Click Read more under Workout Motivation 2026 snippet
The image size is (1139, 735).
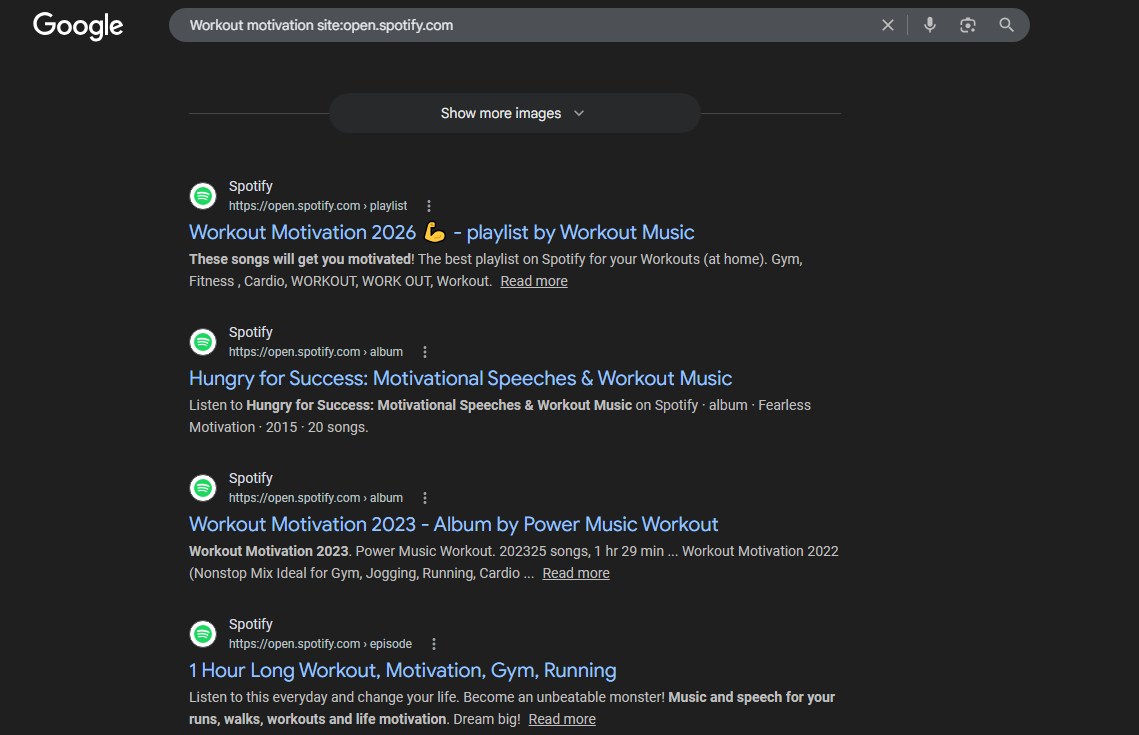pos(534,281)
